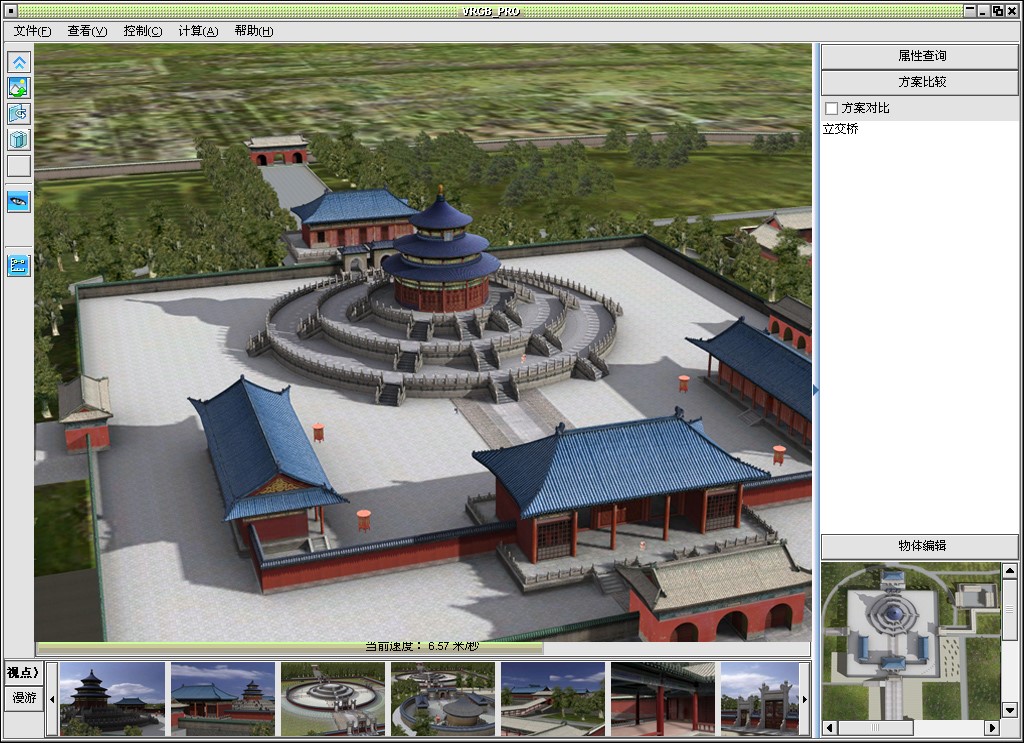Switch to the 漫游 tab
The height and width of the screenshot is (743, 1024).
click(23, 698)
